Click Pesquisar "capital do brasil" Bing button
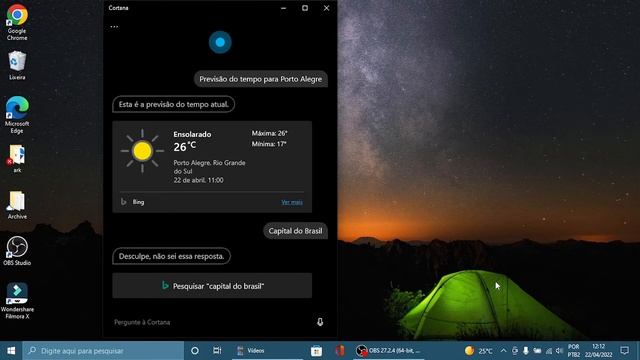 [212, 286]
